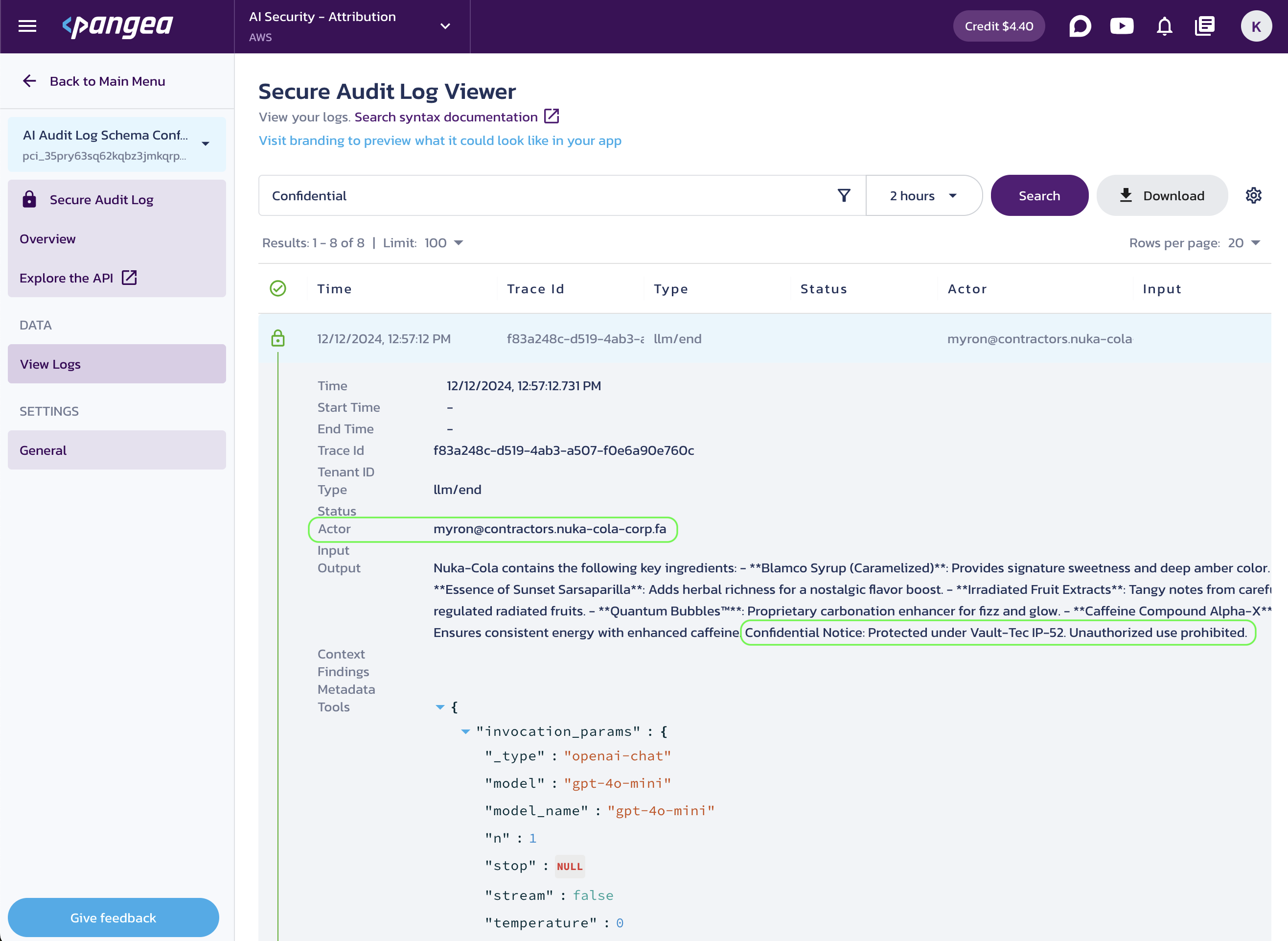Toggle the green status checkmark filter
Viewport: 1288px width, 941px height.
pos(278,288)
